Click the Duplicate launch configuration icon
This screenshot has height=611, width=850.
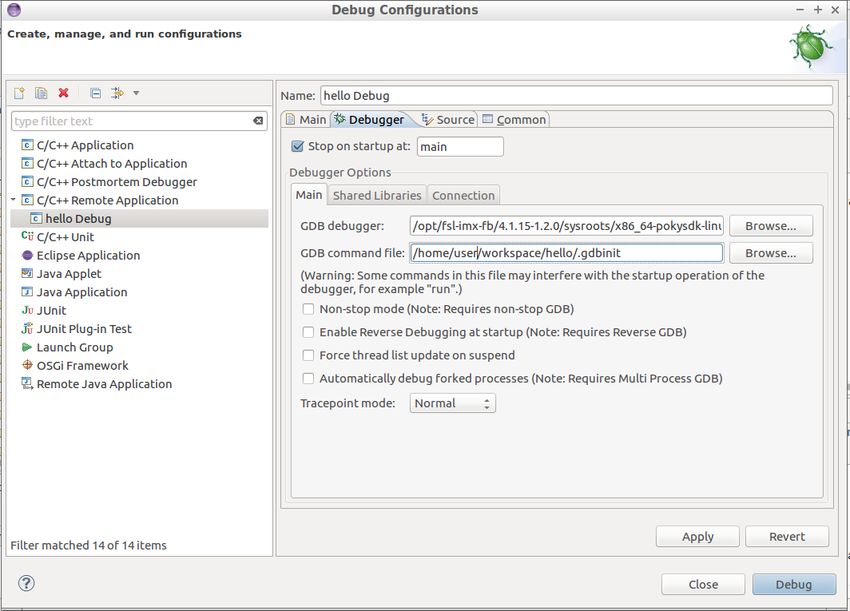(x=41, y=93)
